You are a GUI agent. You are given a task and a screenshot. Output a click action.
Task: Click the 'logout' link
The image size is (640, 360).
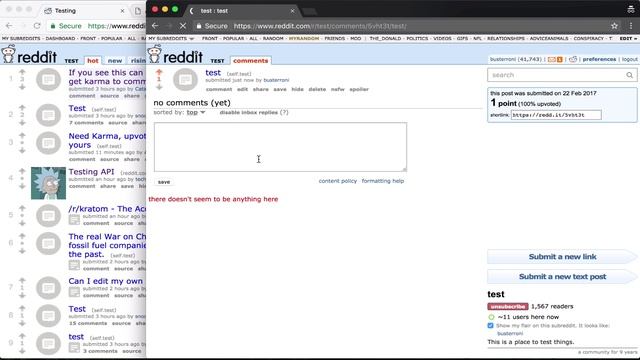(629, 59)
